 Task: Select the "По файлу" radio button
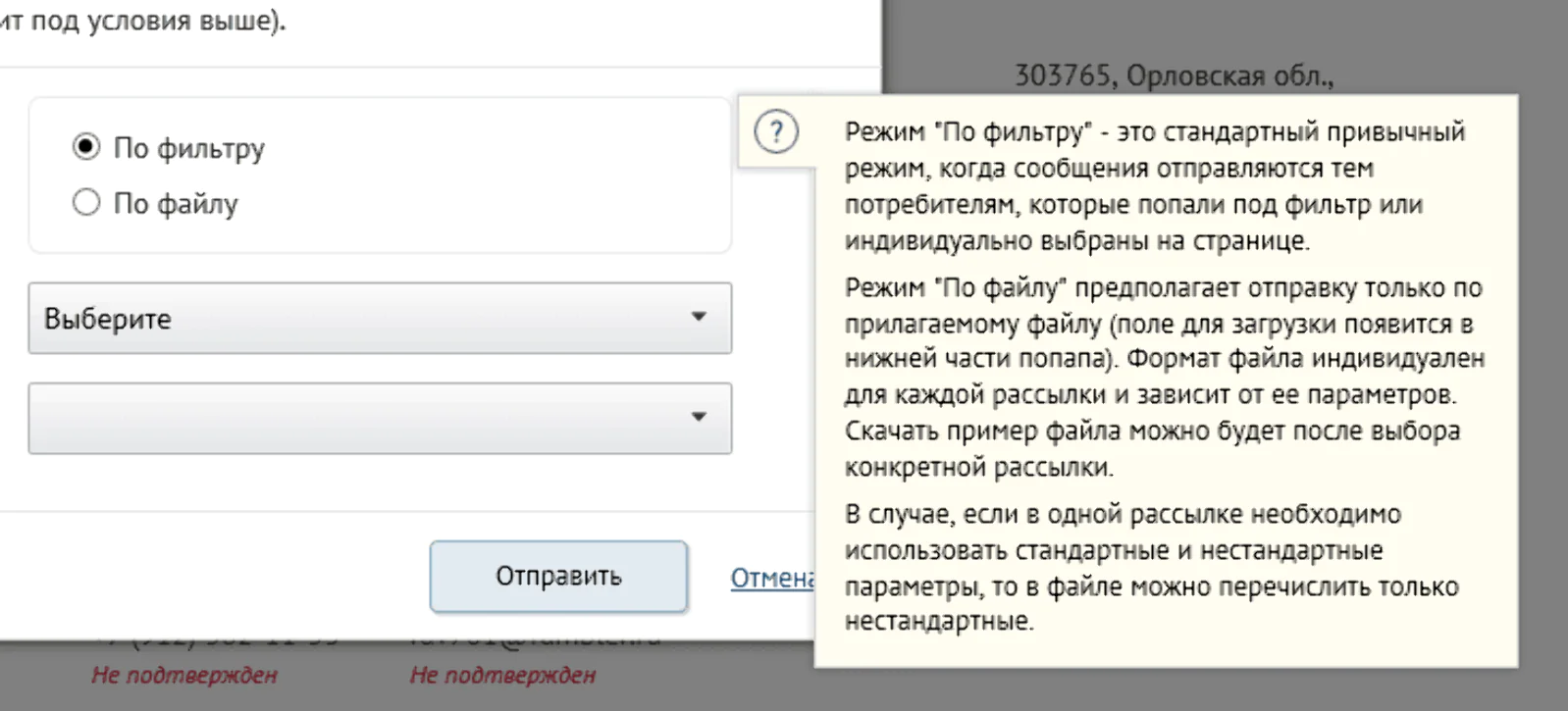[x=86, y=203]
